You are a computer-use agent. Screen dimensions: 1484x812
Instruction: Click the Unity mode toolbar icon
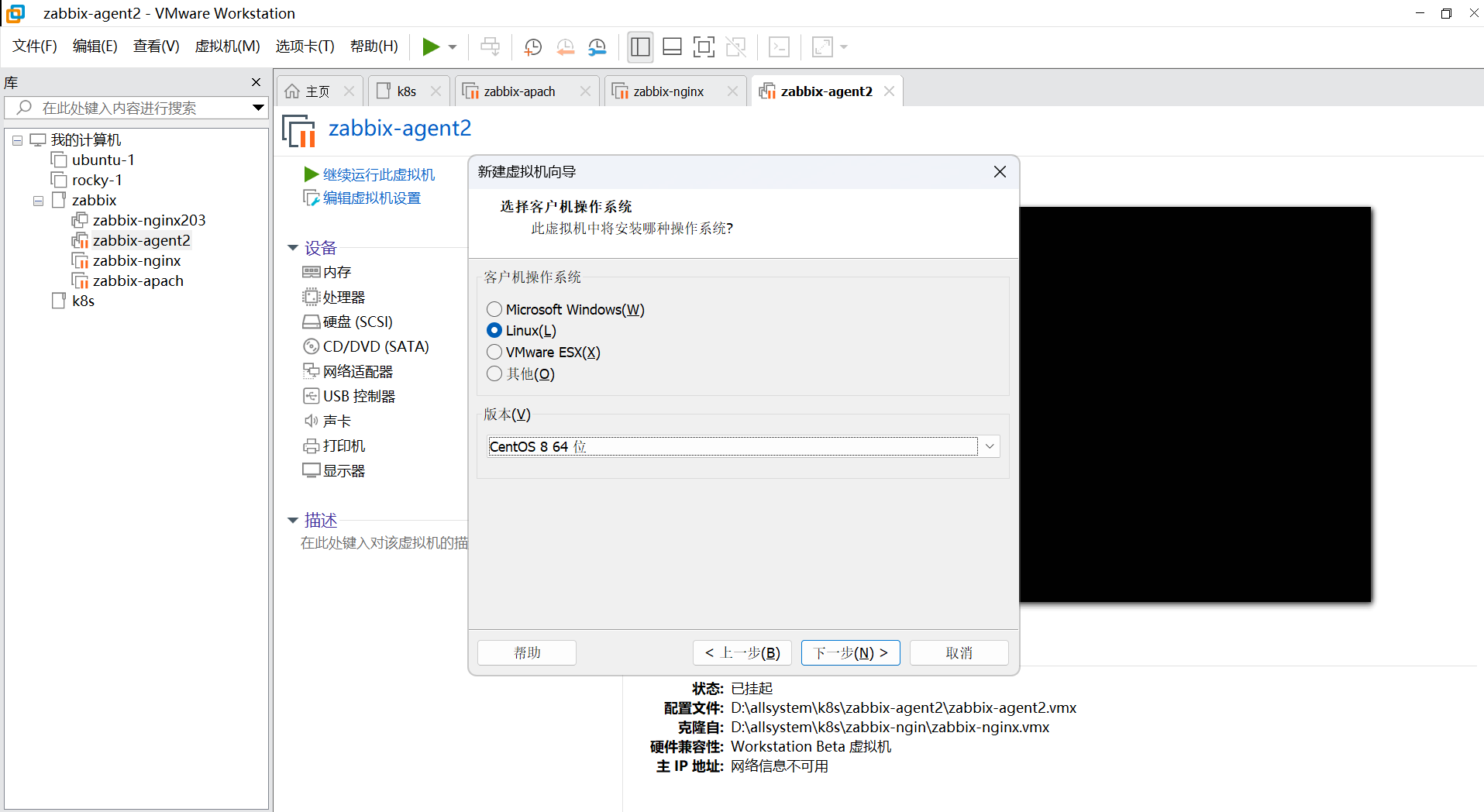click(735, 47)
